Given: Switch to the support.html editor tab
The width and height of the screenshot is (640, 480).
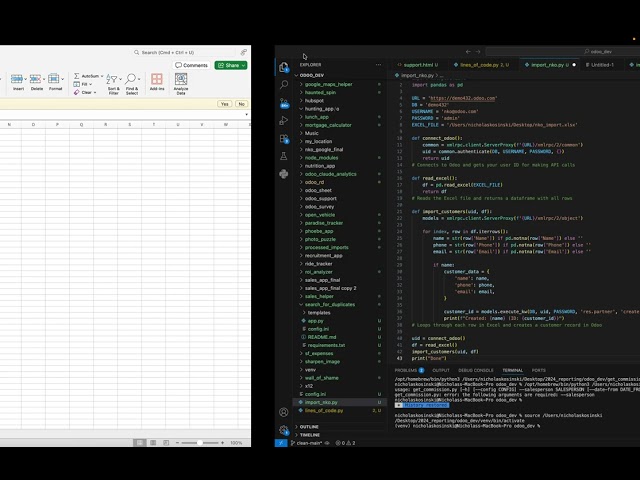Looking at the screenshot, I should pyautogui.click(x=418, y=65).
